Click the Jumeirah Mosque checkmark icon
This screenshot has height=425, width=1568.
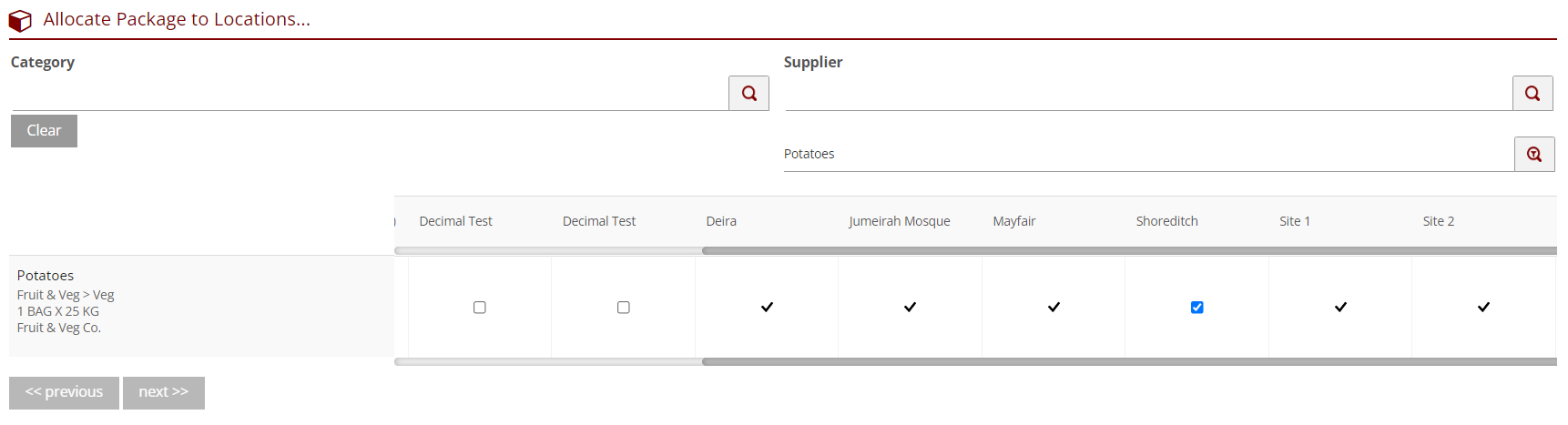click(x=910, y=308)
